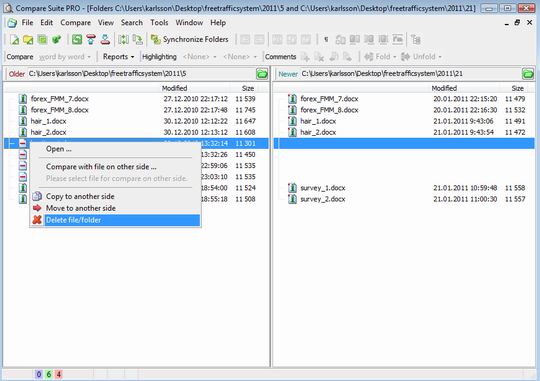Select survey_2.docx in the right pane
This screenshot has height=381, width=540.
(x=323, y=199)
